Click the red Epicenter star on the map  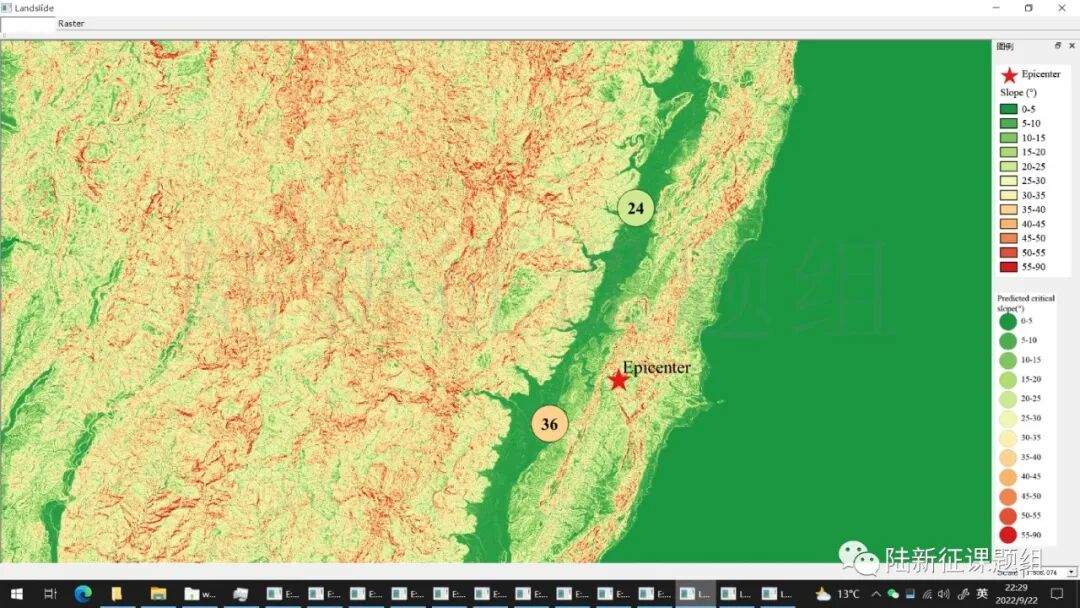(618, 380)
